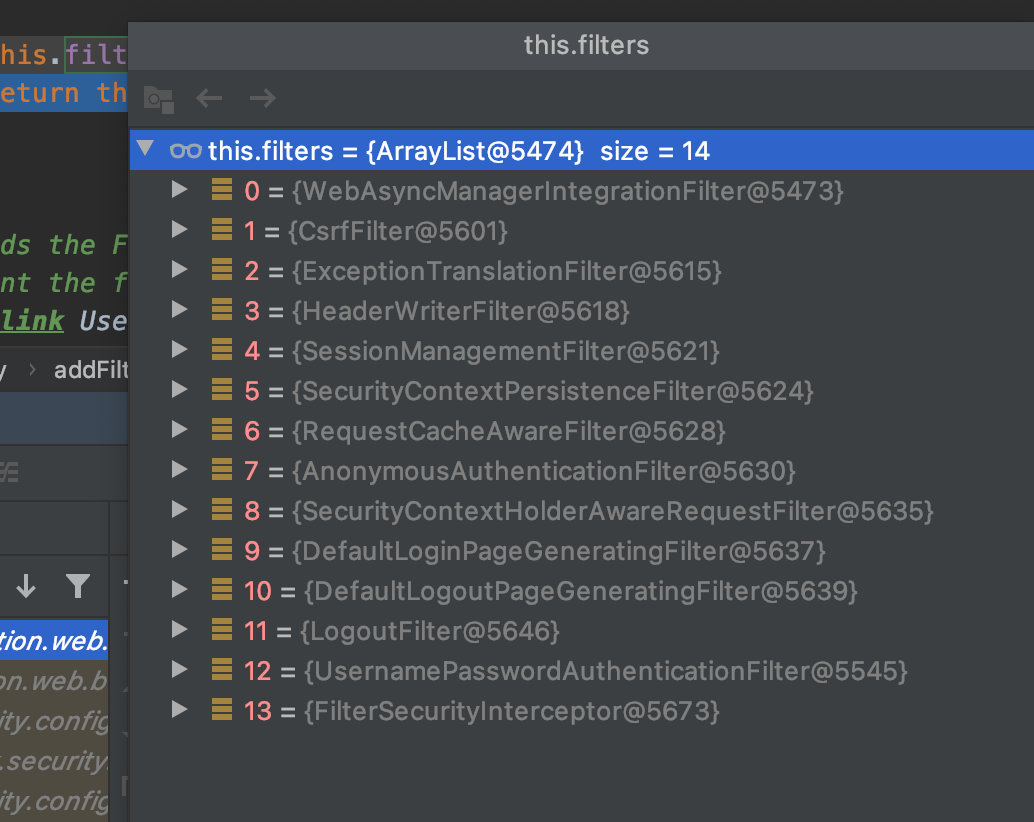The width and height of the screenshot is (1034, 822).
Task: Click the array element icon for index 13
Action: pos(222,709)
